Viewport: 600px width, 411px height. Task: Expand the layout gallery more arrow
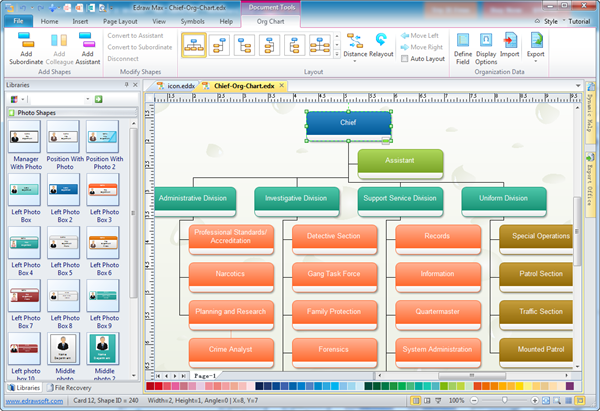click(337, 54)
